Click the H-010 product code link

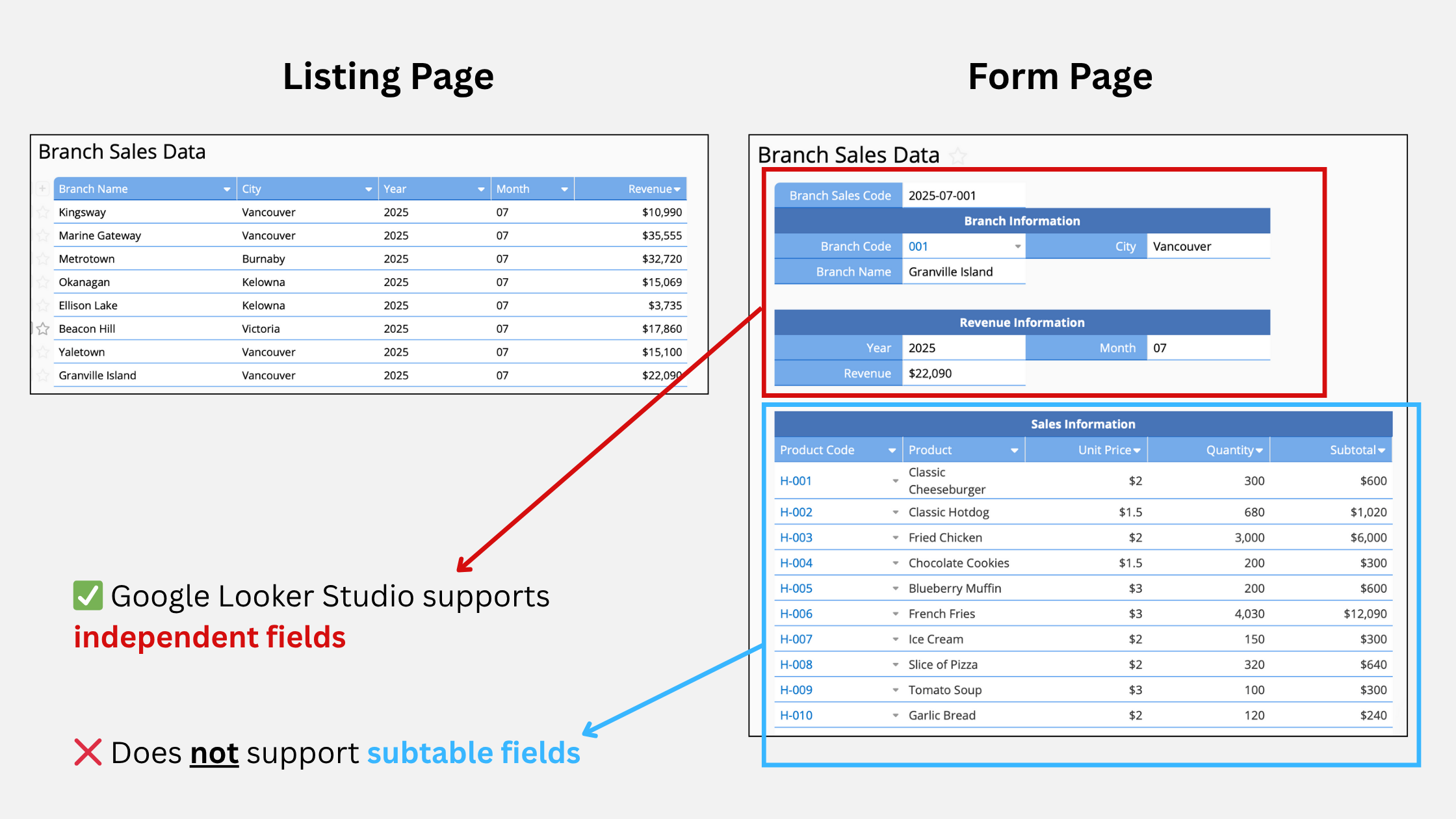(x=796, y=715)
